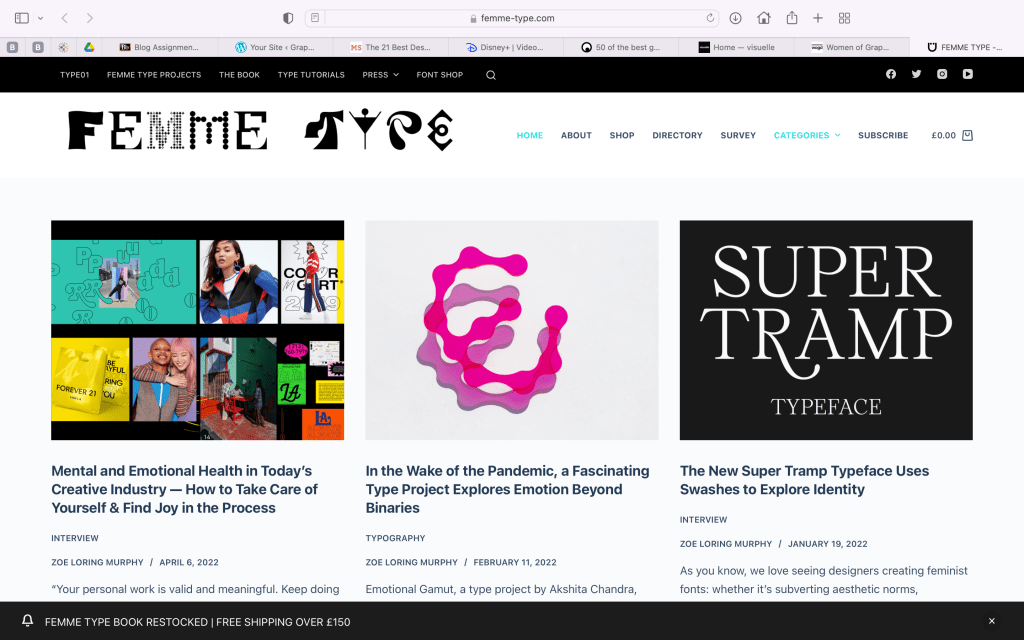This screenshot has width=1024, height=640.
Task: Open the Instagram social icon
Action: 942,74
